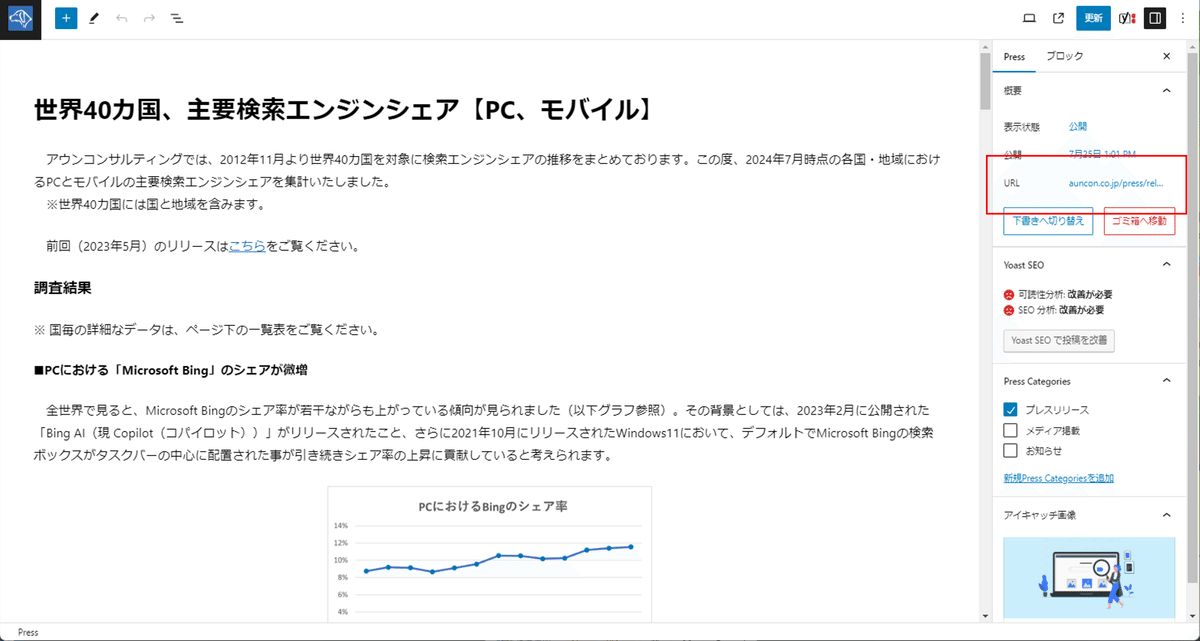This screenshot has width=1200, height=641.
Task: Click the featured image thumbnail
Action: (x=1089, y=578)
